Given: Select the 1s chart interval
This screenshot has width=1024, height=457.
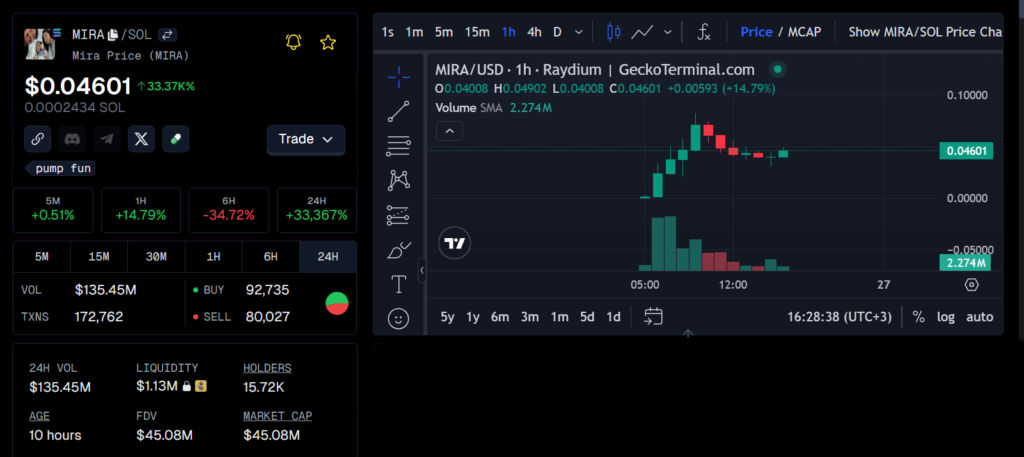Looking at the screenshot, I should (388, 32).
